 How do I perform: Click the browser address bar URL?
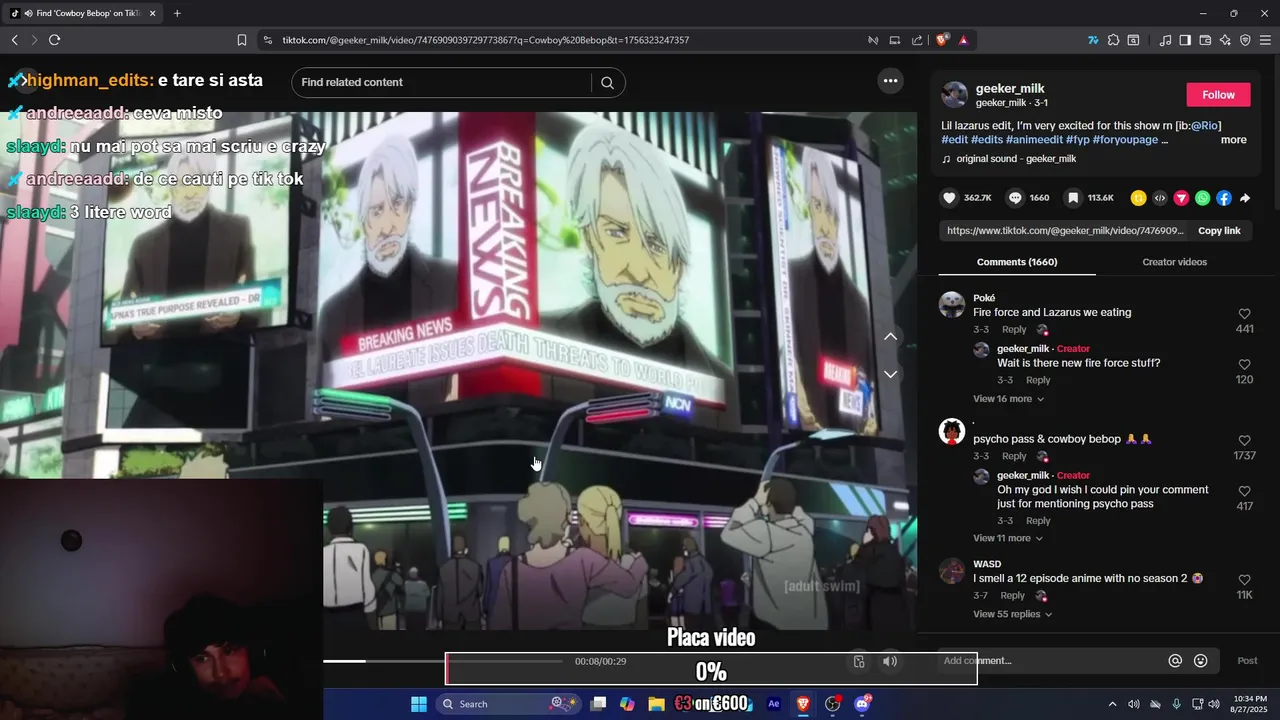point(485,40)
